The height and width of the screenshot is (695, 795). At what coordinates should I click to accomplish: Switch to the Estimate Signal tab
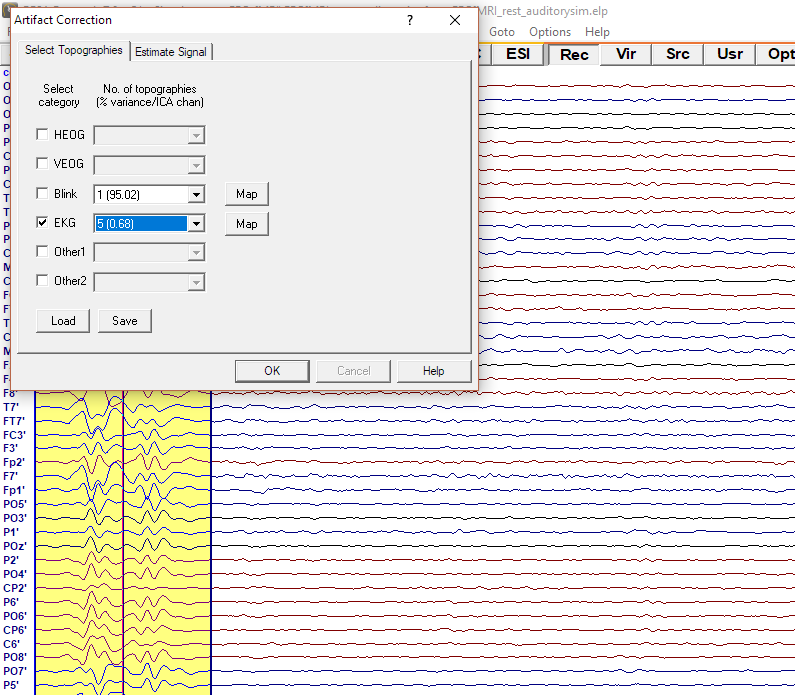click(171, 52)
